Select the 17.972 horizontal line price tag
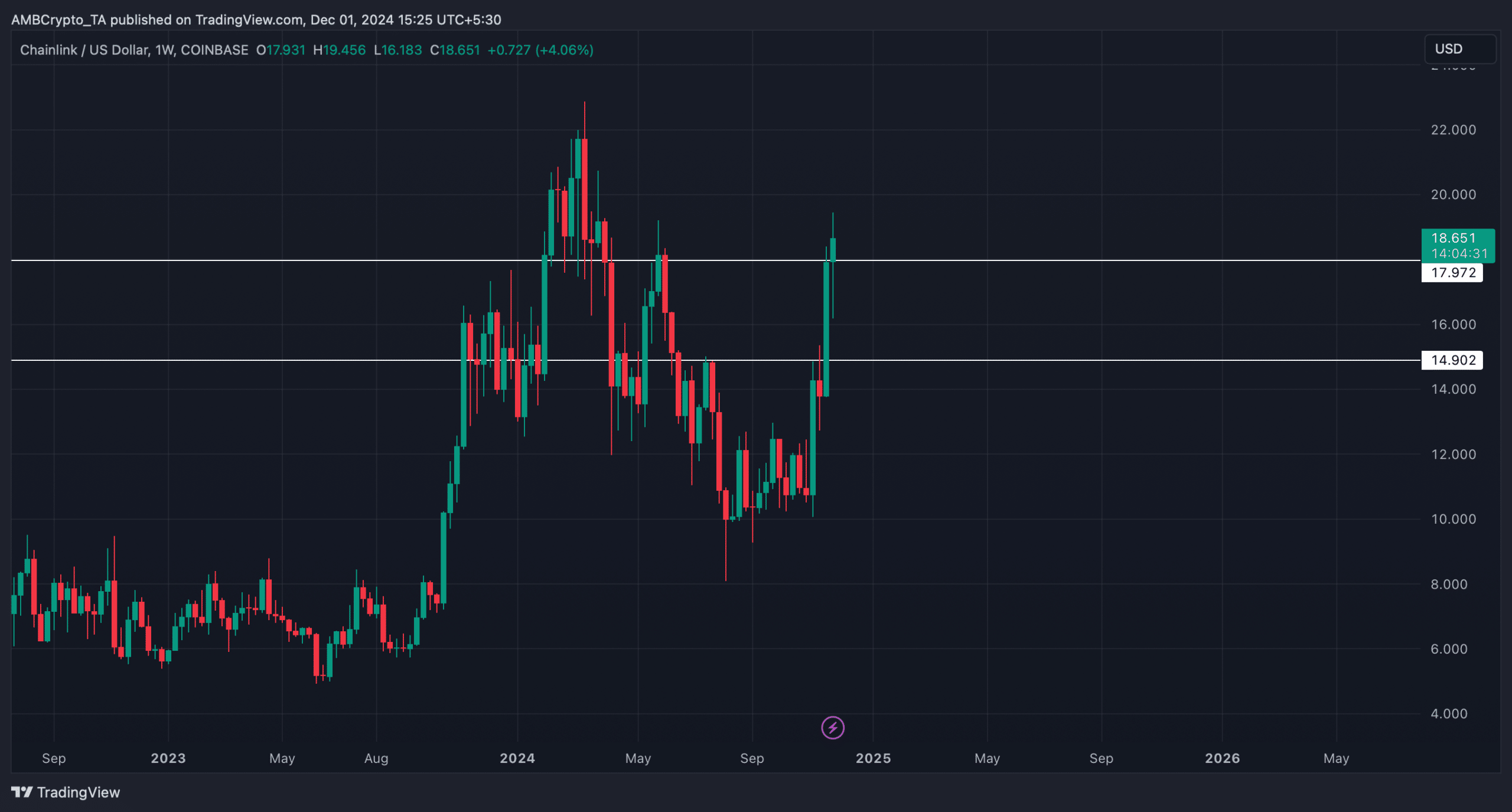The height and width of the screenshot is (812, 1512). coord(1452,273)
